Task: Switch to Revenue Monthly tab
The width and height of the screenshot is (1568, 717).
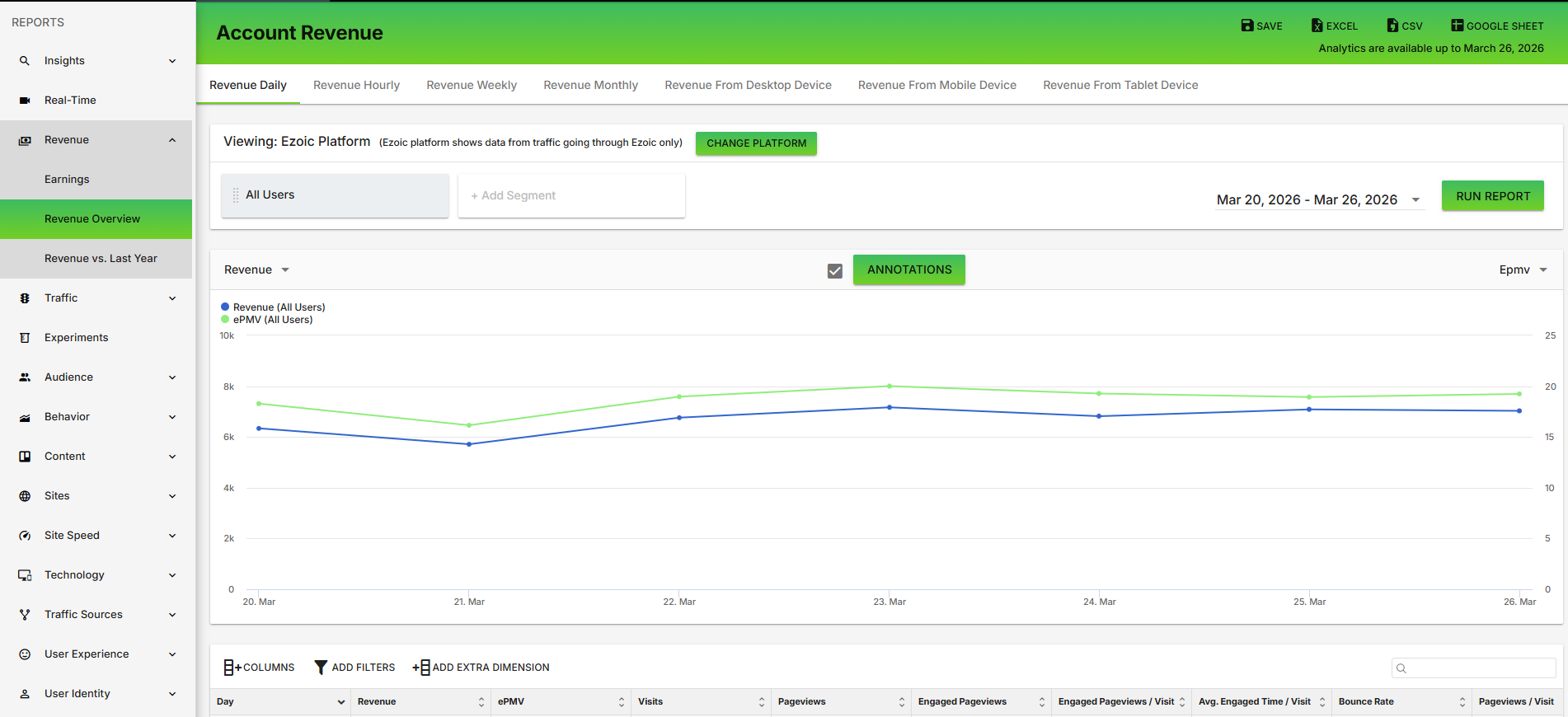Action: 591,85
